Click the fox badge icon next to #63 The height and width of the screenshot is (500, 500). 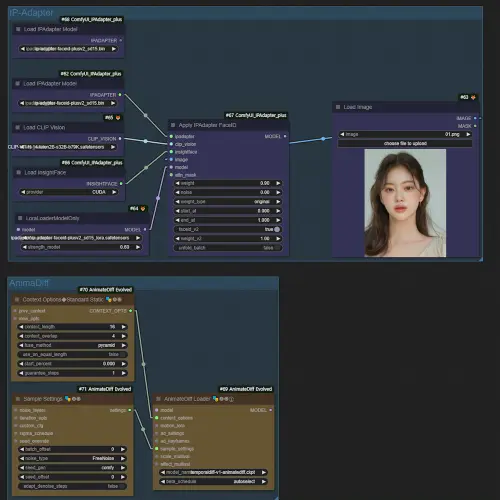tap(473, 97)
